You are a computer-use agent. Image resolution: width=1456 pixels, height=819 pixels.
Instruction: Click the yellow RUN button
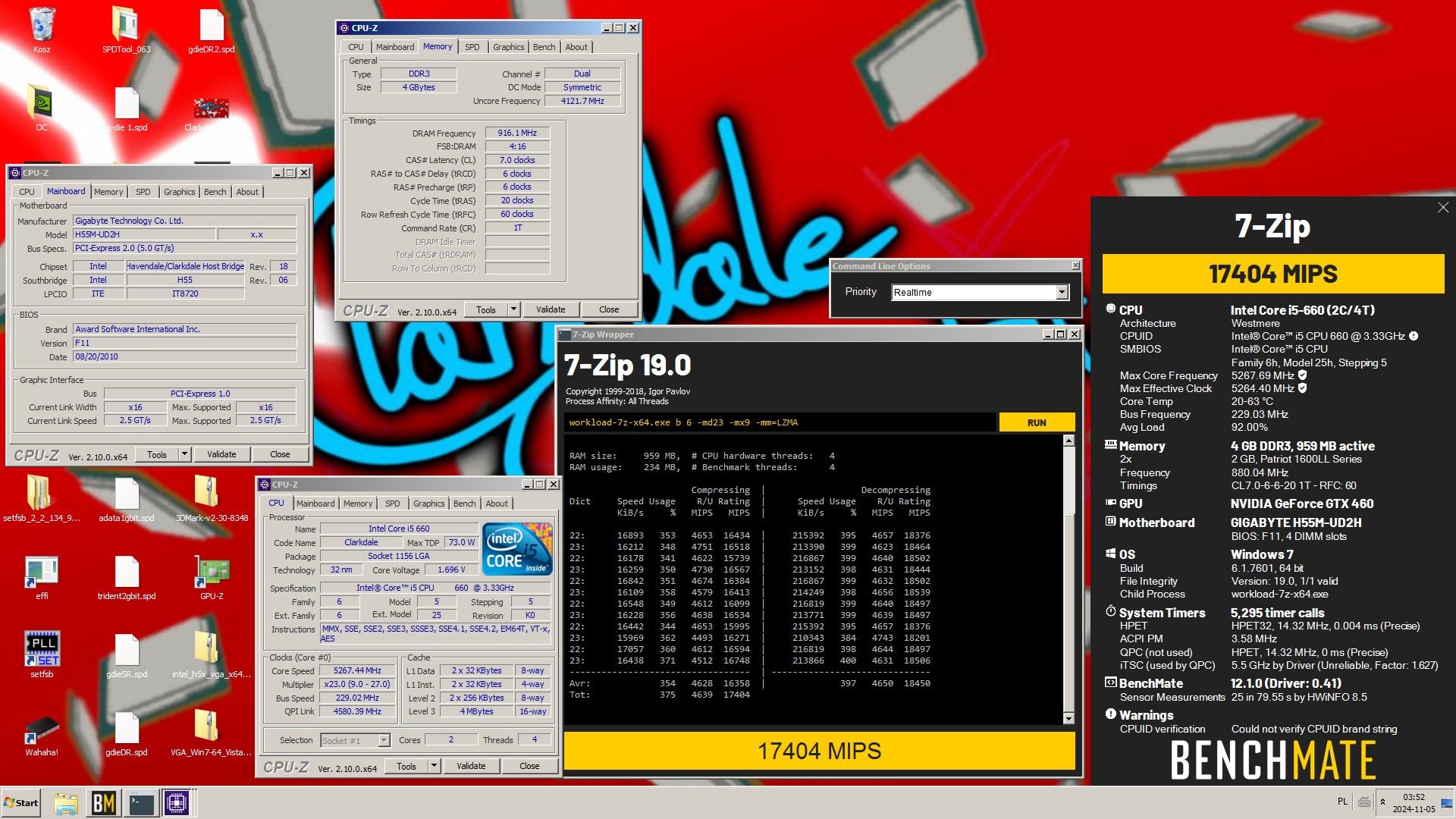[1037, 422]
